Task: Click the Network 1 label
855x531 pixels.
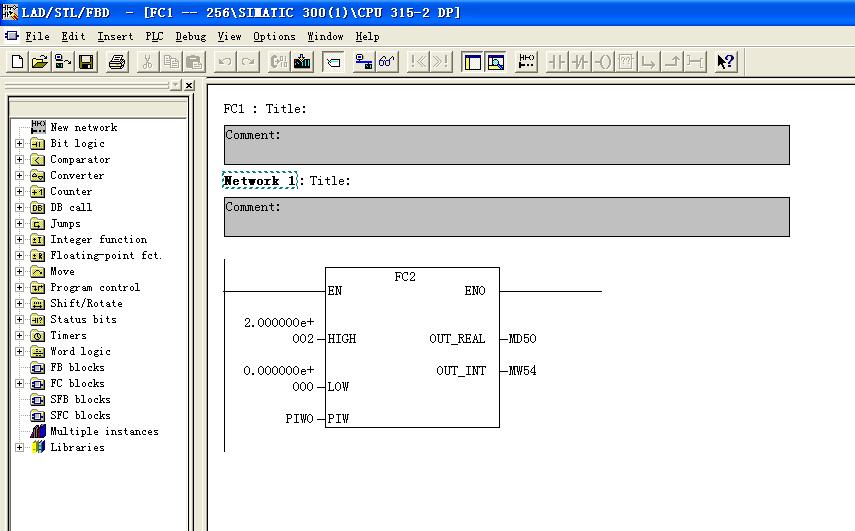Action: coord(259,181)
